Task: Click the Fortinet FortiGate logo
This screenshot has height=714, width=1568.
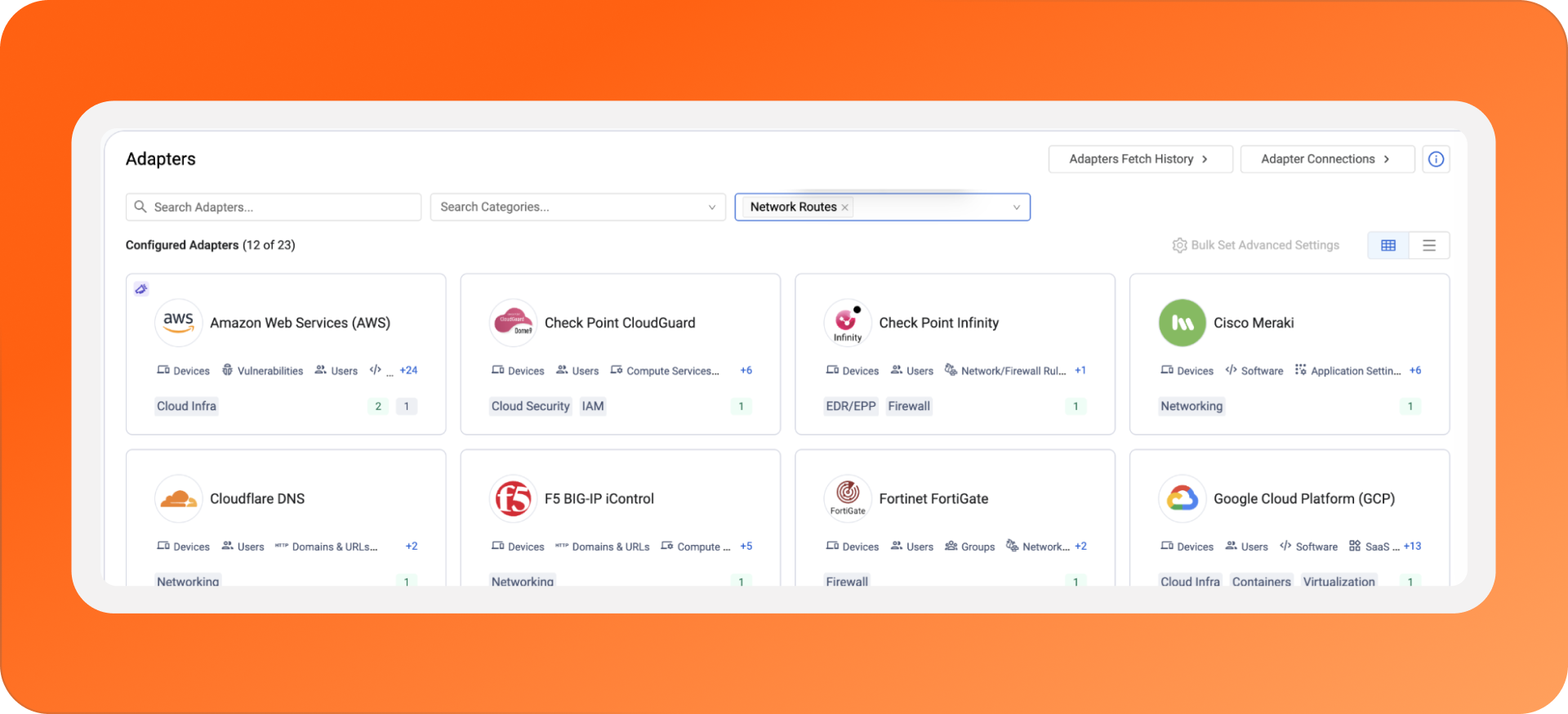Action: [x=848, y=498]
